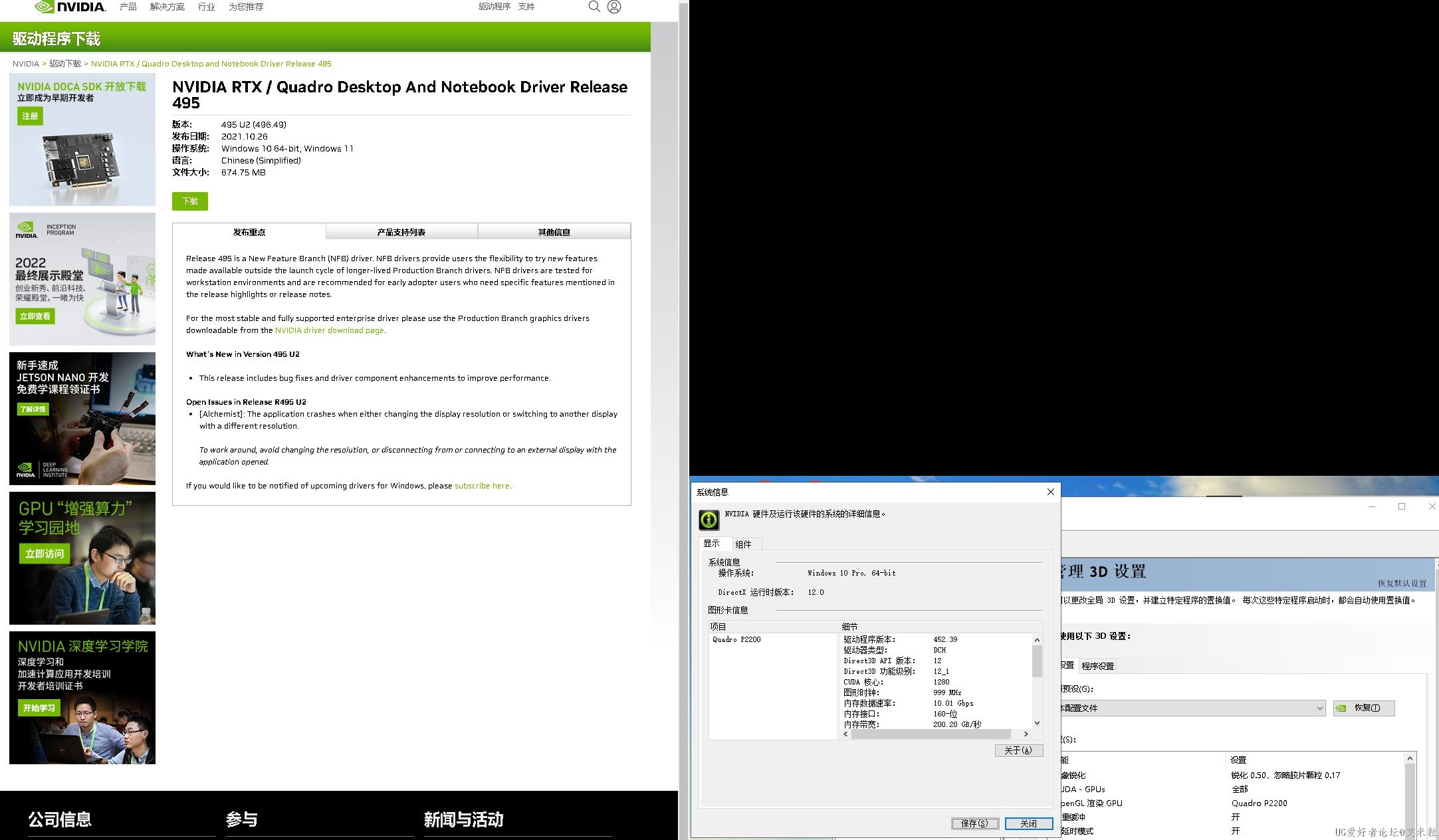Click 关闭 button in 系统信息 dialog
Screen dimensions: 1439x840
click(x=1029, y=823)
